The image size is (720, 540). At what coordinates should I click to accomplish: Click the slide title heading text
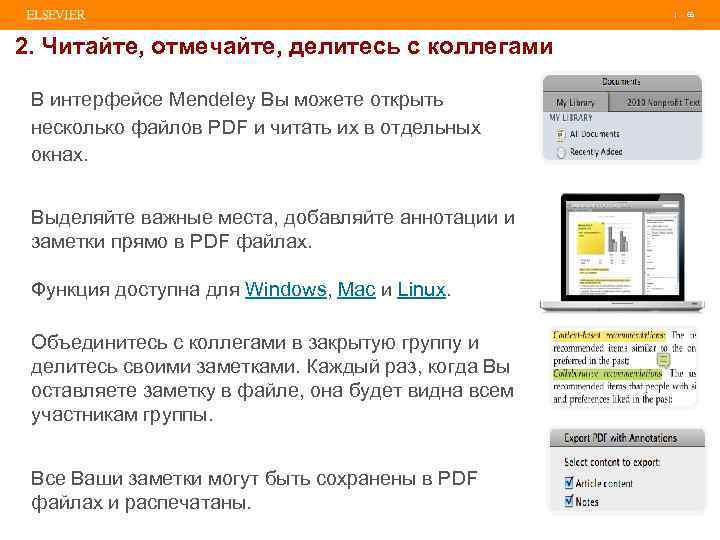tap(284, 46)
